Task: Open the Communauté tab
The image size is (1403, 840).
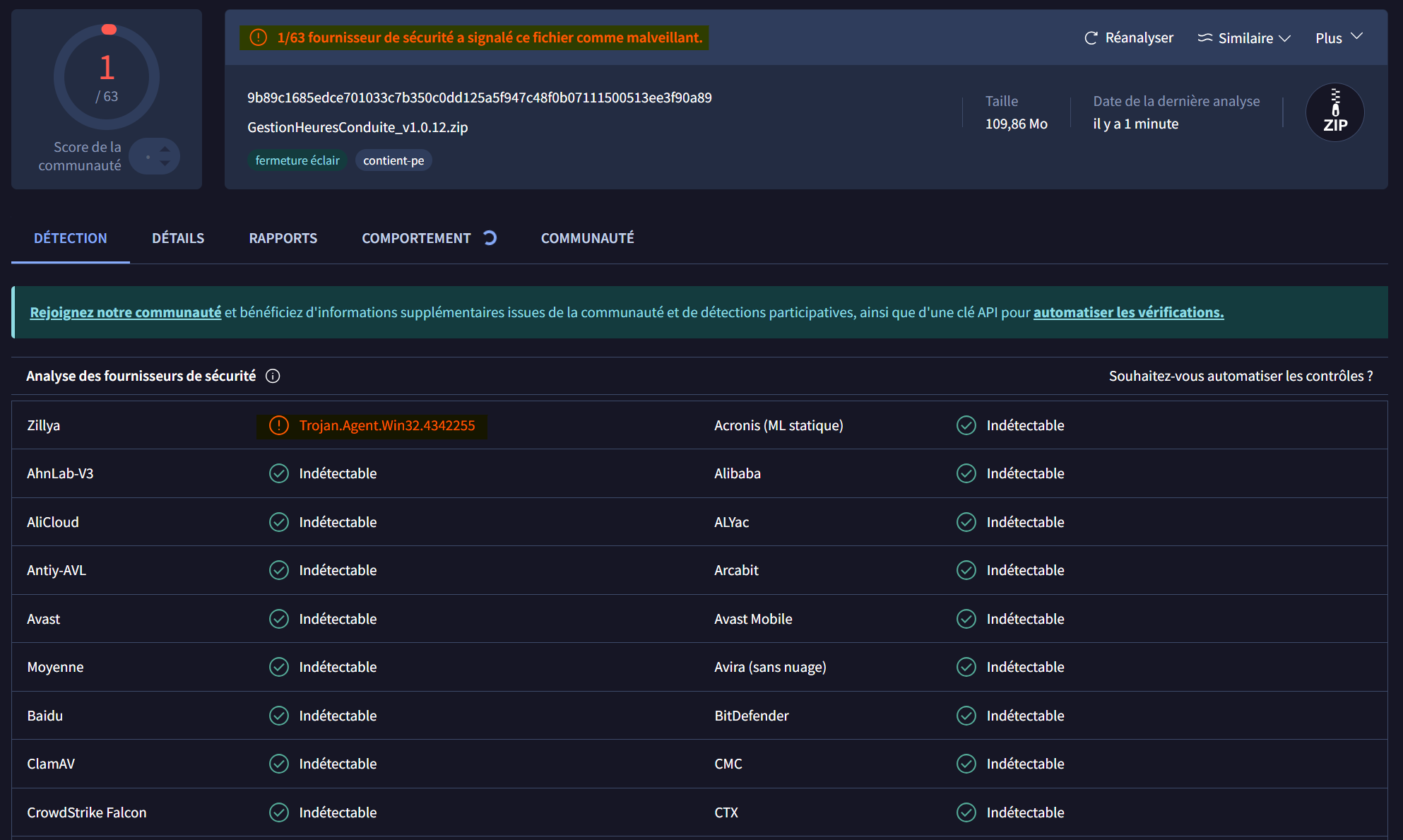Action: pyautogui.click(x=587, y=238)
